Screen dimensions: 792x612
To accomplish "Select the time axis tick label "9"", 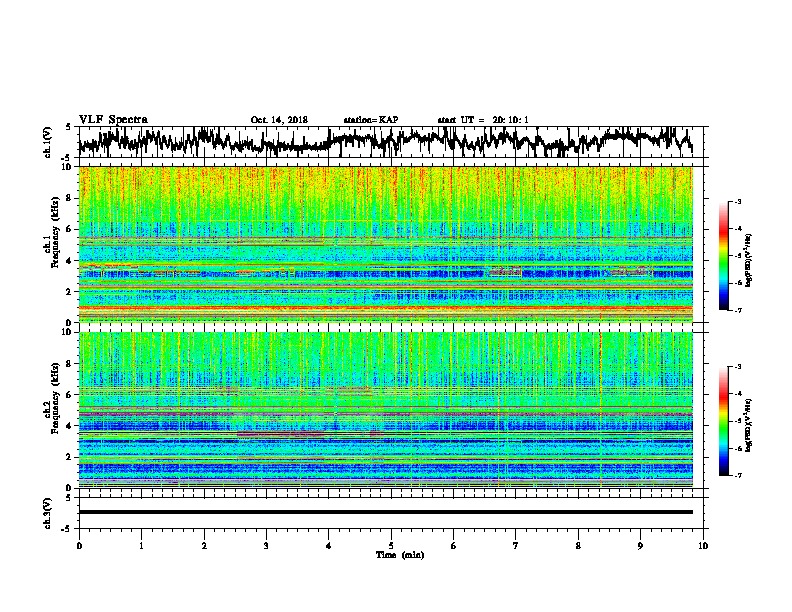I will coord(640,545).
